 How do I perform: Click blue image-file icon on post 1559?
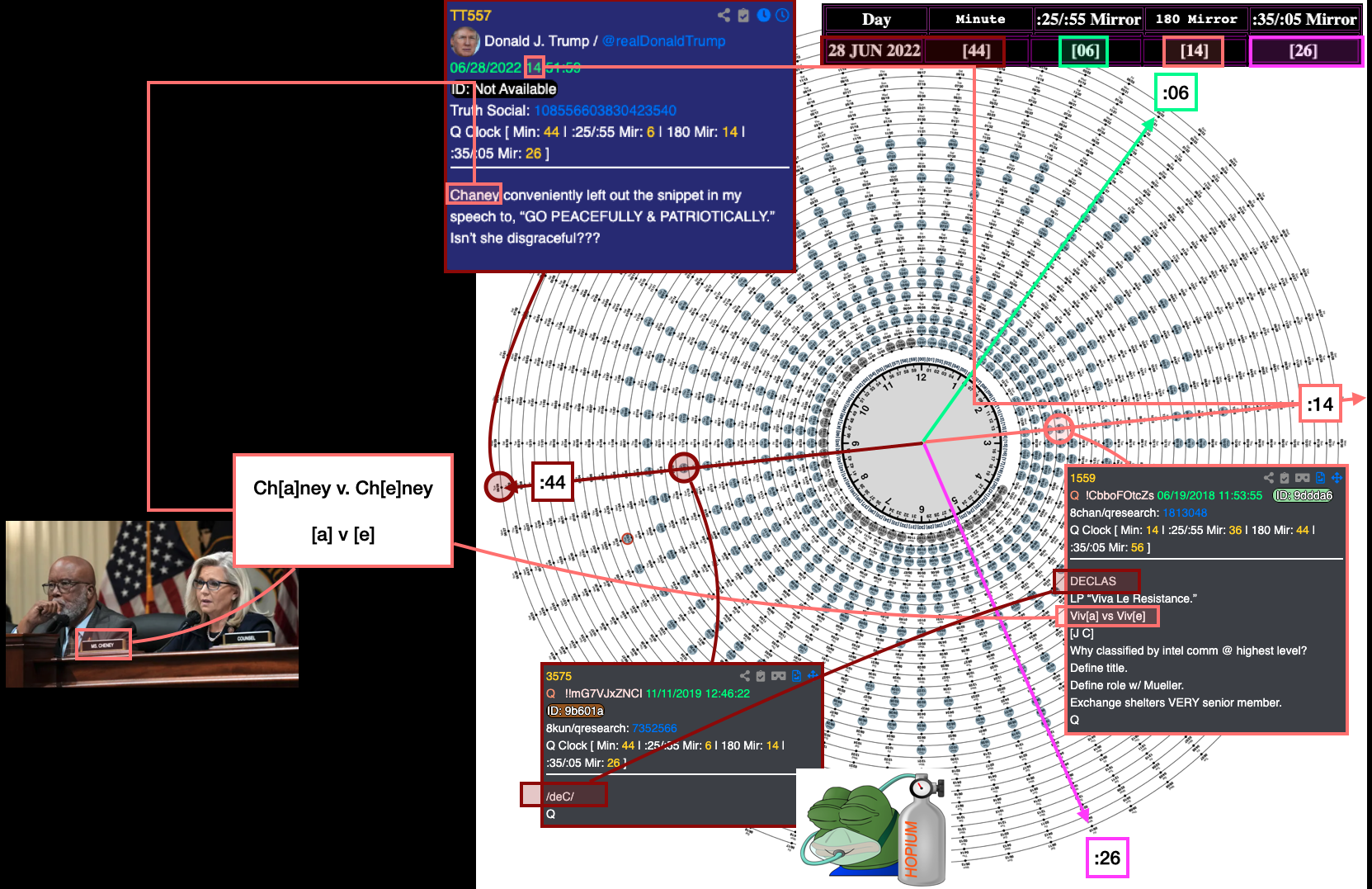click(x=1320, y=478)
